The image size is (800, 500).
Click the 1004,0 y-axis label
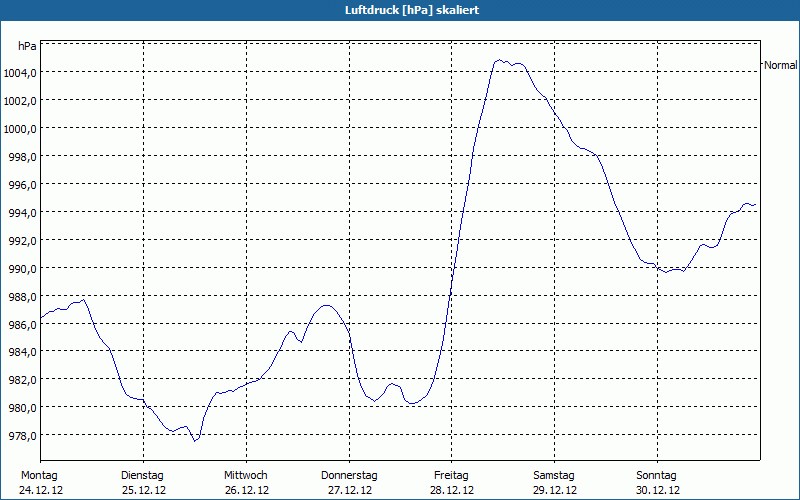21,73
